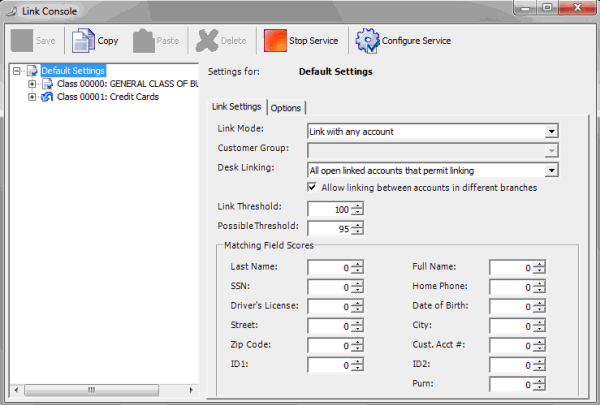Viewport: 600px width, 405px height.
Task: Click the Driver's License score field
Action: [x=329, y=307]
